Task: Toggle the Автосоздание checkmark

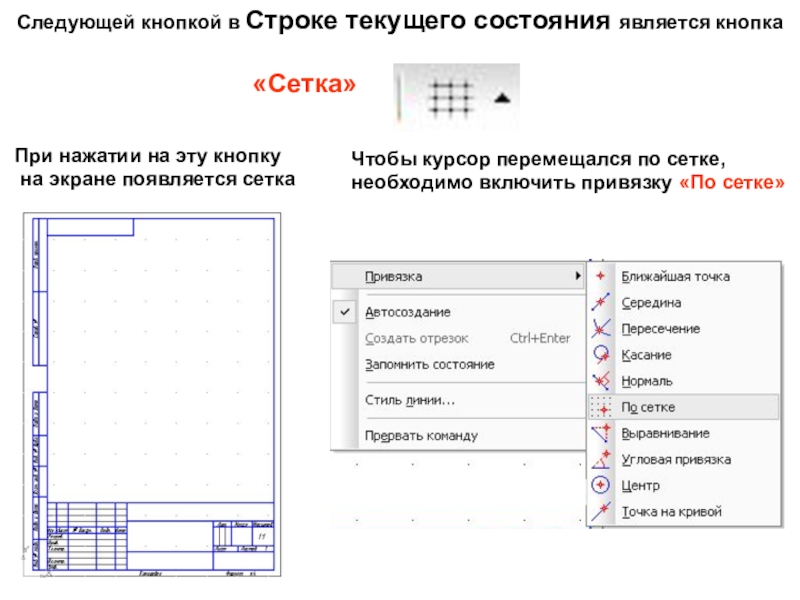Action: 345,312
